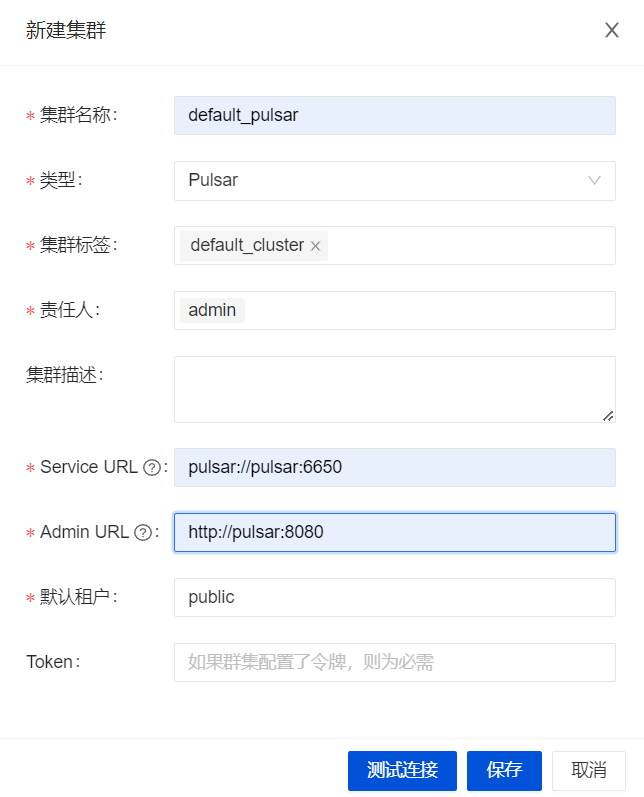Click the Admin URL help question icon
Screen dimensions: 644x797
143,532
